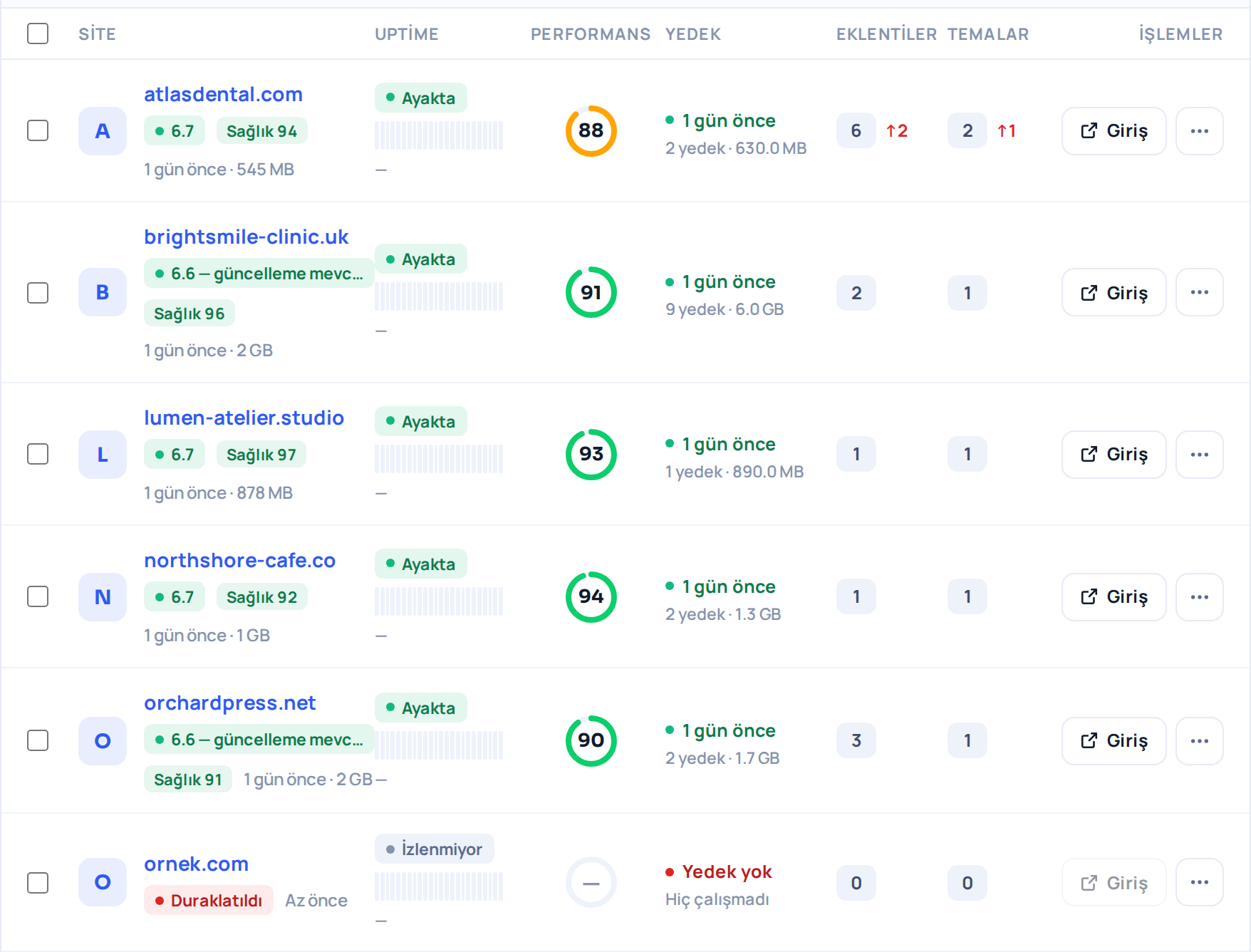Check the brightsmile-clinic.uk row checkbox
This screenshot has width=1251, height=952.
click(38, 293)
